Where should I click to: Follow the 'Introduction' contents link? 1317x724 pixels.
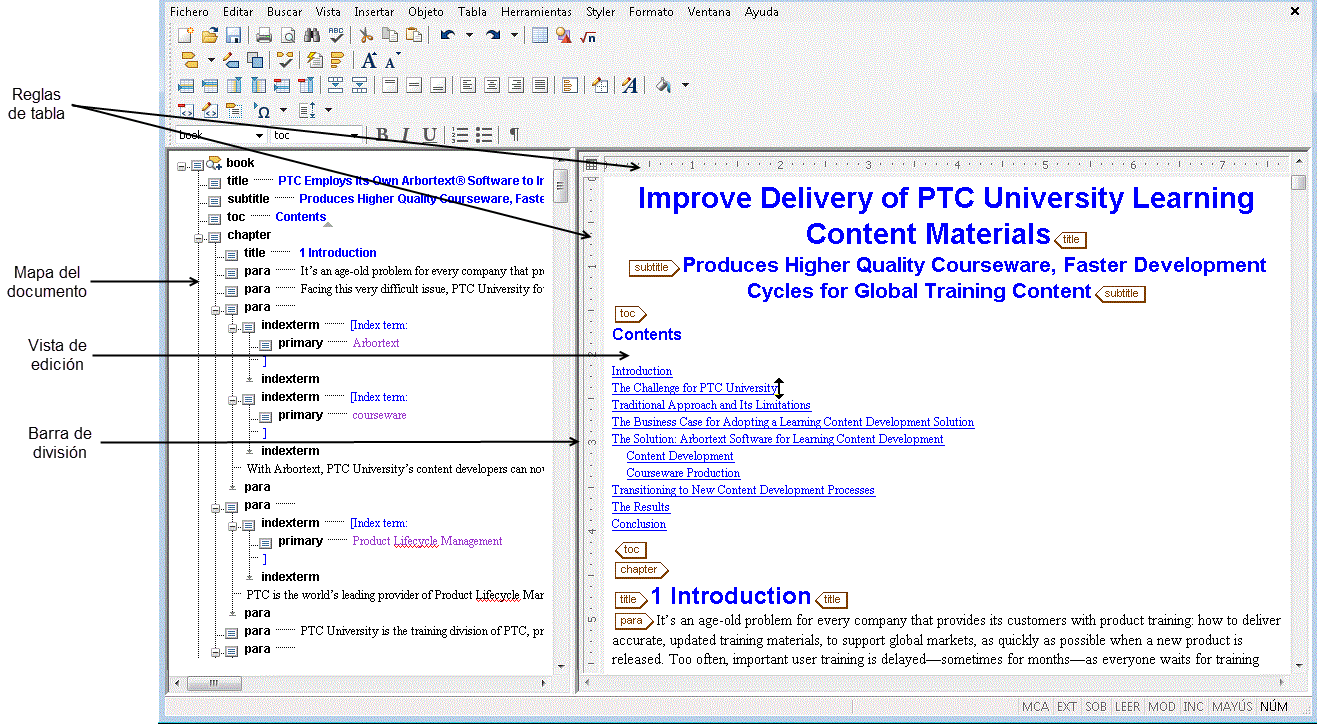point(642,371)
